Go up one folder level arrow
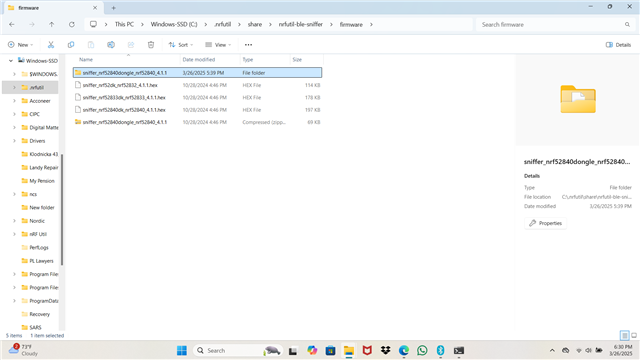 tap(51, 24)
